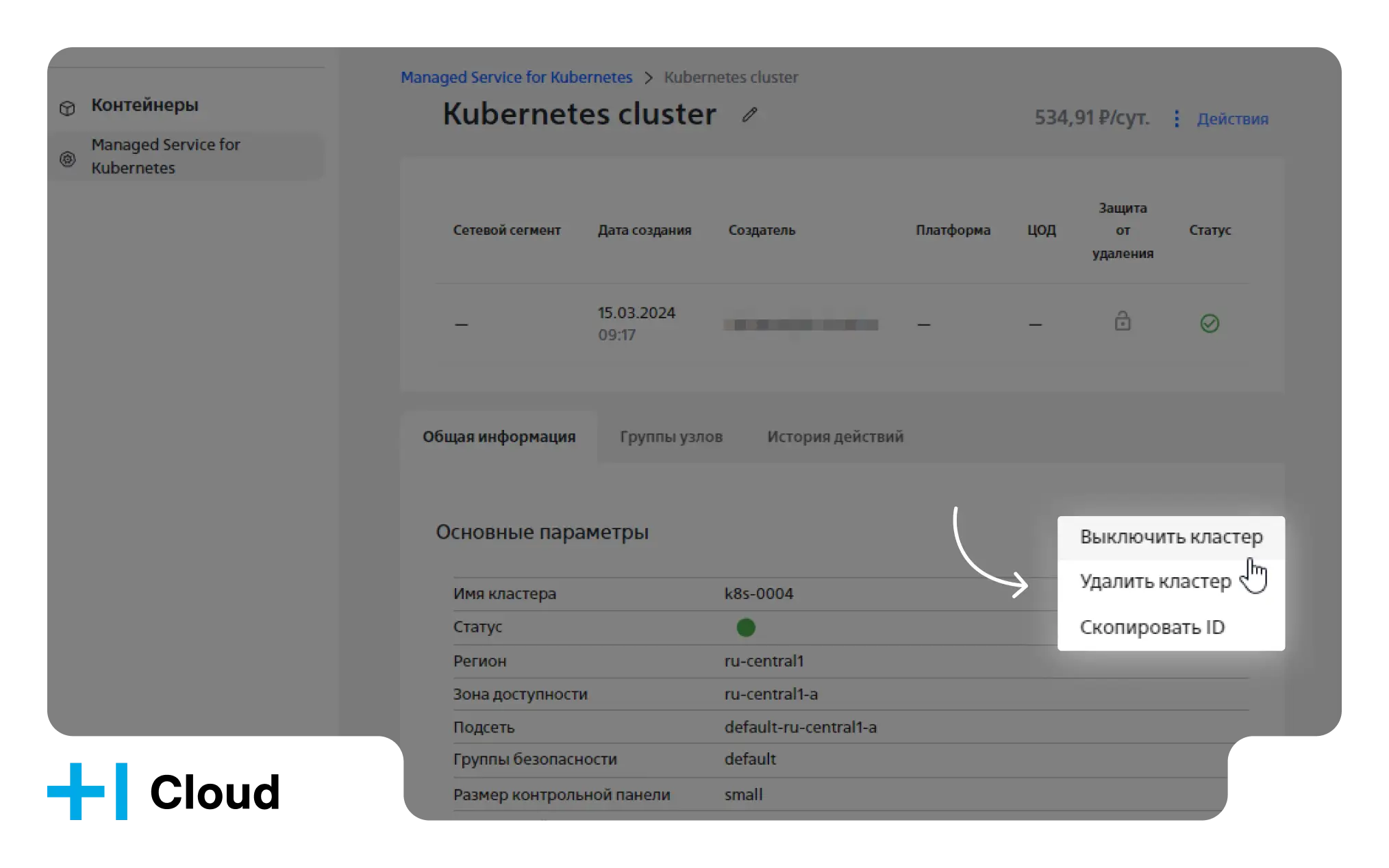Click the Группы безопасности label

pos(535,759)
